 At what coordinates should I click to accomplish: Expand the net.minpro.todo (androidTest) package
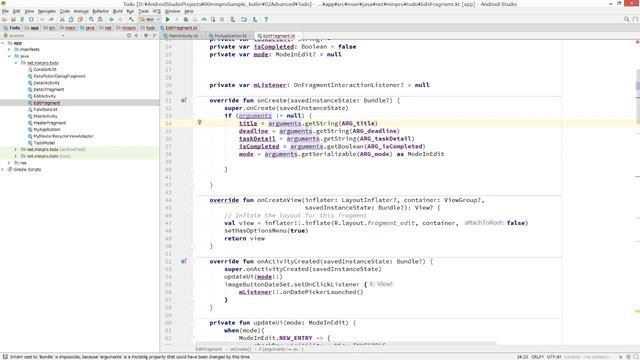click(16, 149)
